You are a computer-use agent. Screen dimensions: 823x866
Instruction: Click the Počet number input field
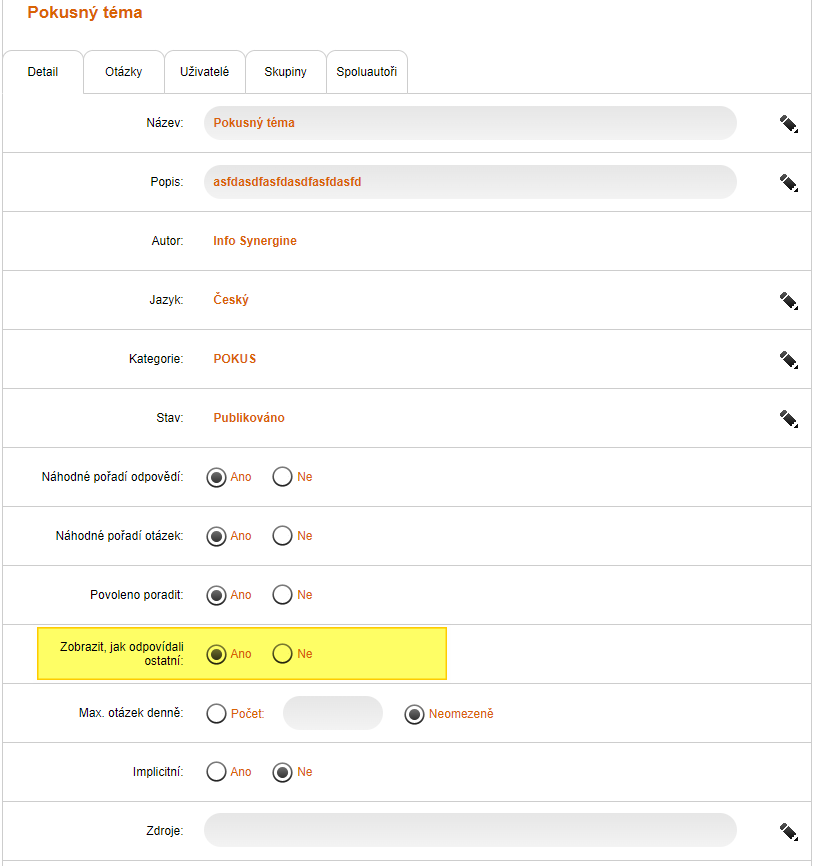(x=333, y=713)
